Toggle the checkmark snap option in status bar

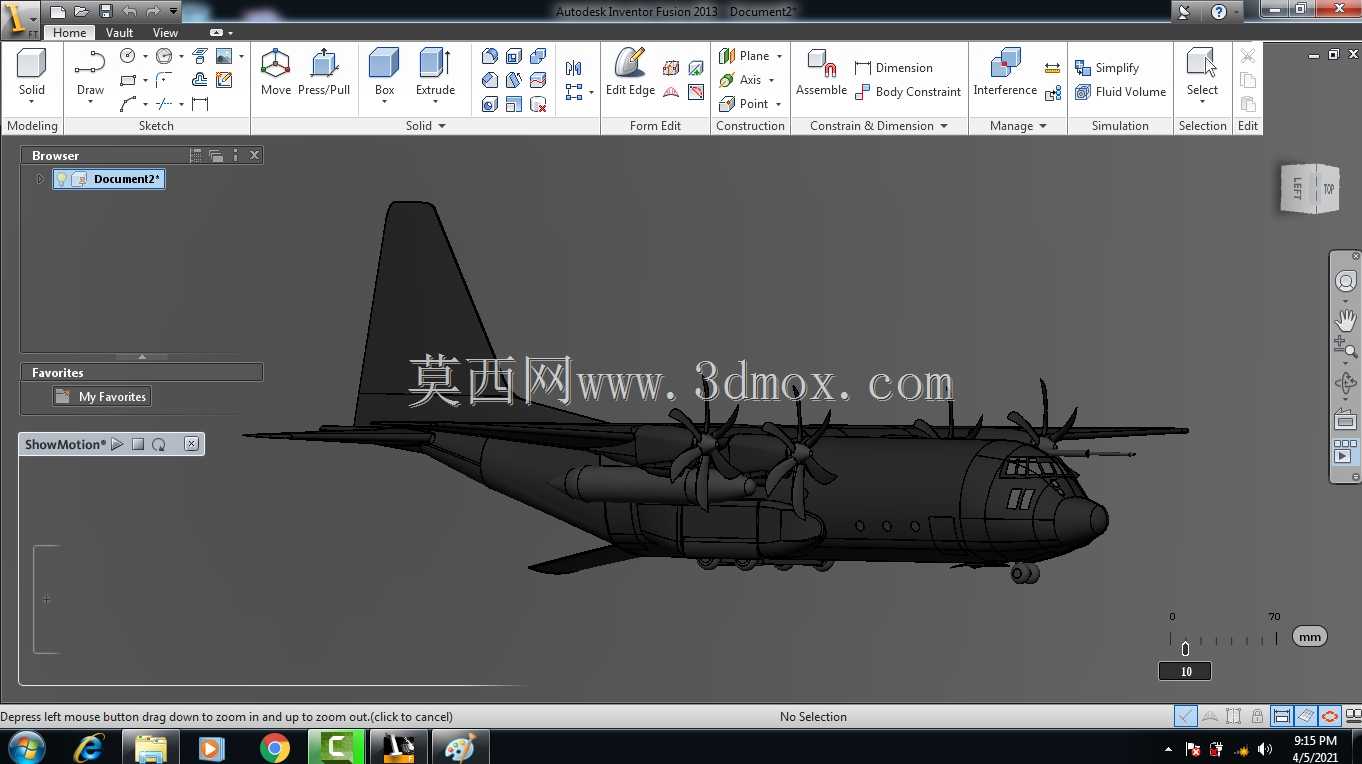(x=1185, y=716)
